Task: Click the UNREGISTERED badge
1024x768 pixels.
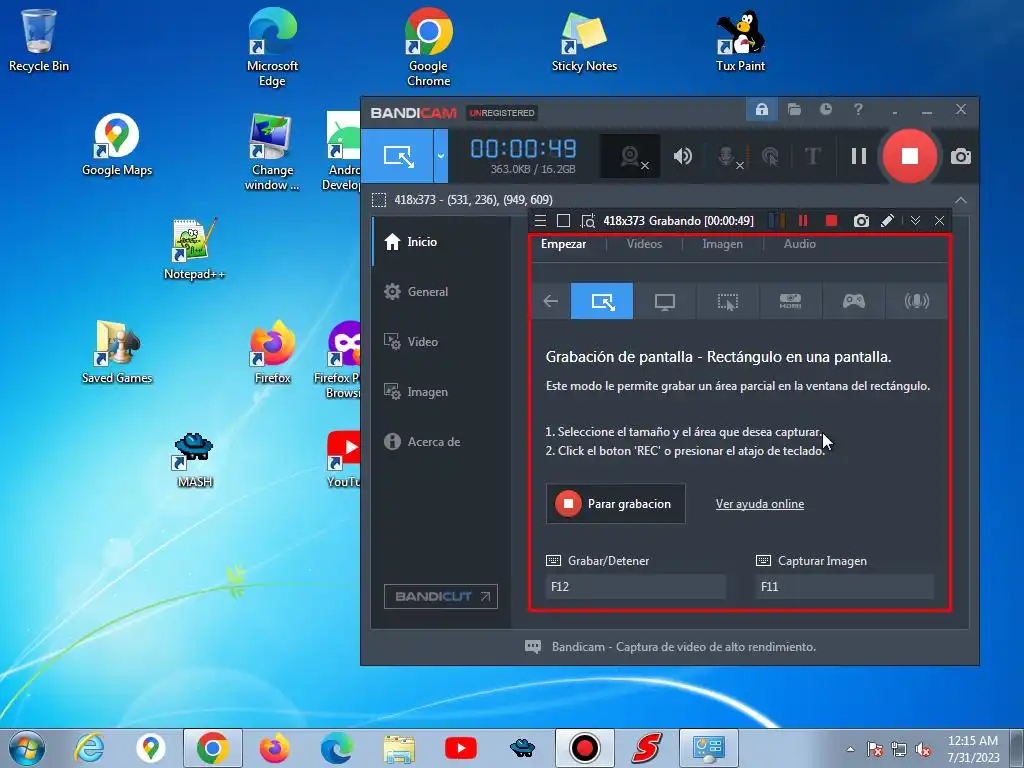Action: 502,113
